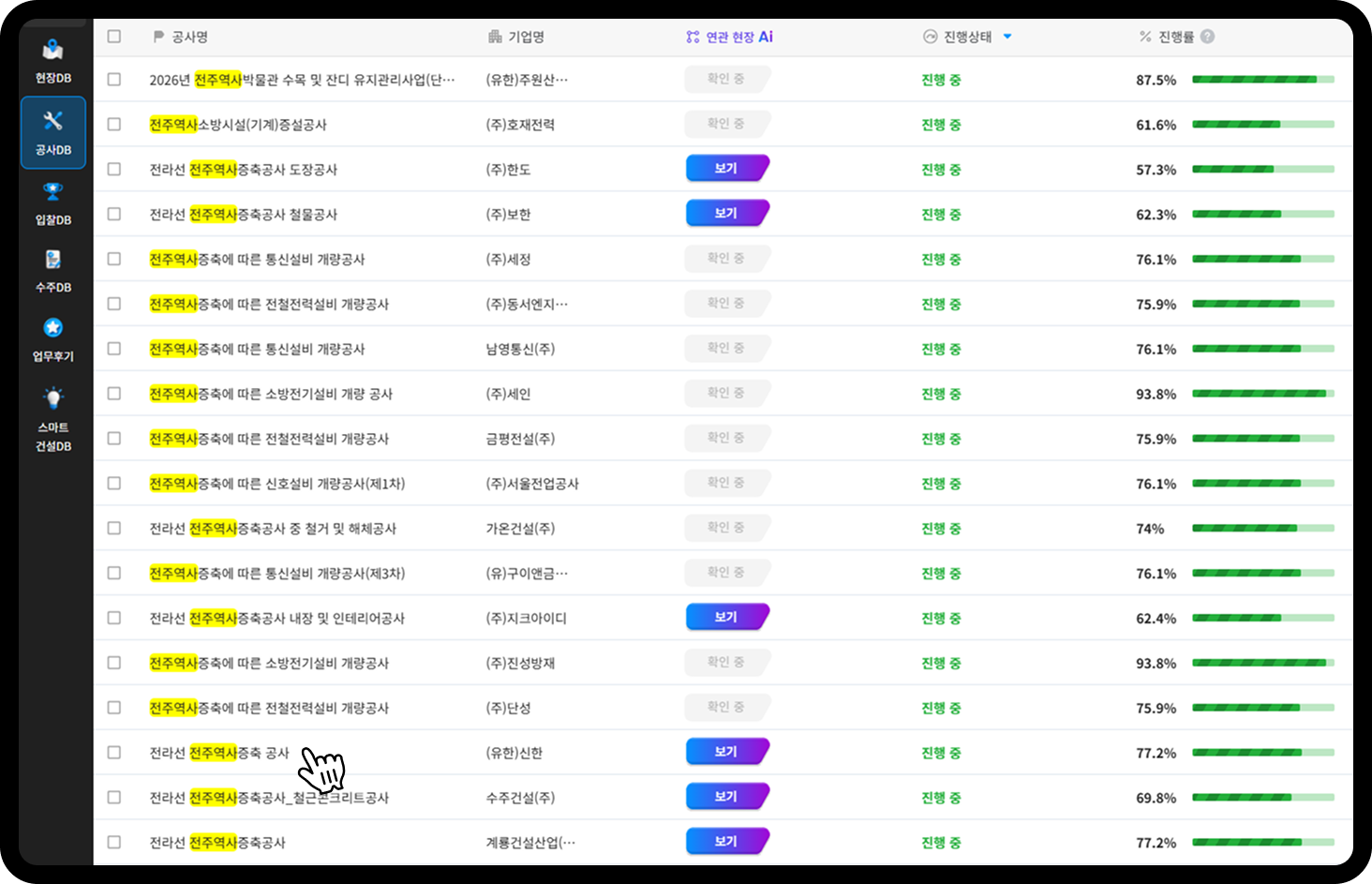Click the 확인 중 button for (주)호재전력
Viewport: 1372px width, 884px height.
(727, 124)
